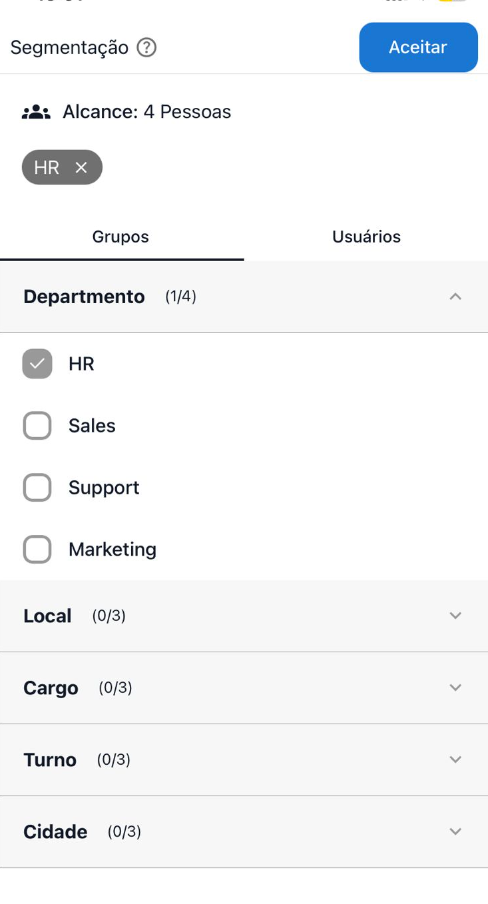Open the Segmentação help question-mark icon

(x=147, y=47)
